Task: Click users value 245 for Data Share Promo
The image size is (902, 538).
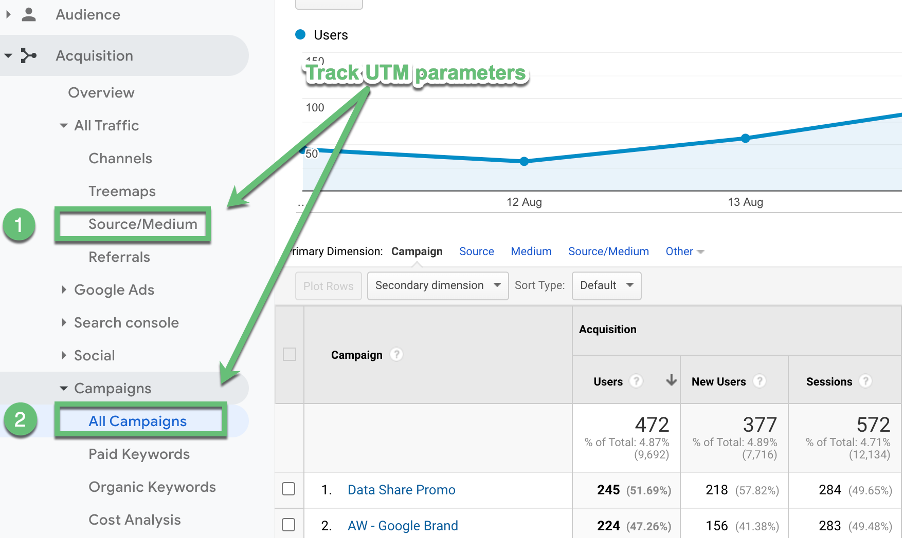Action: (608, 490)
